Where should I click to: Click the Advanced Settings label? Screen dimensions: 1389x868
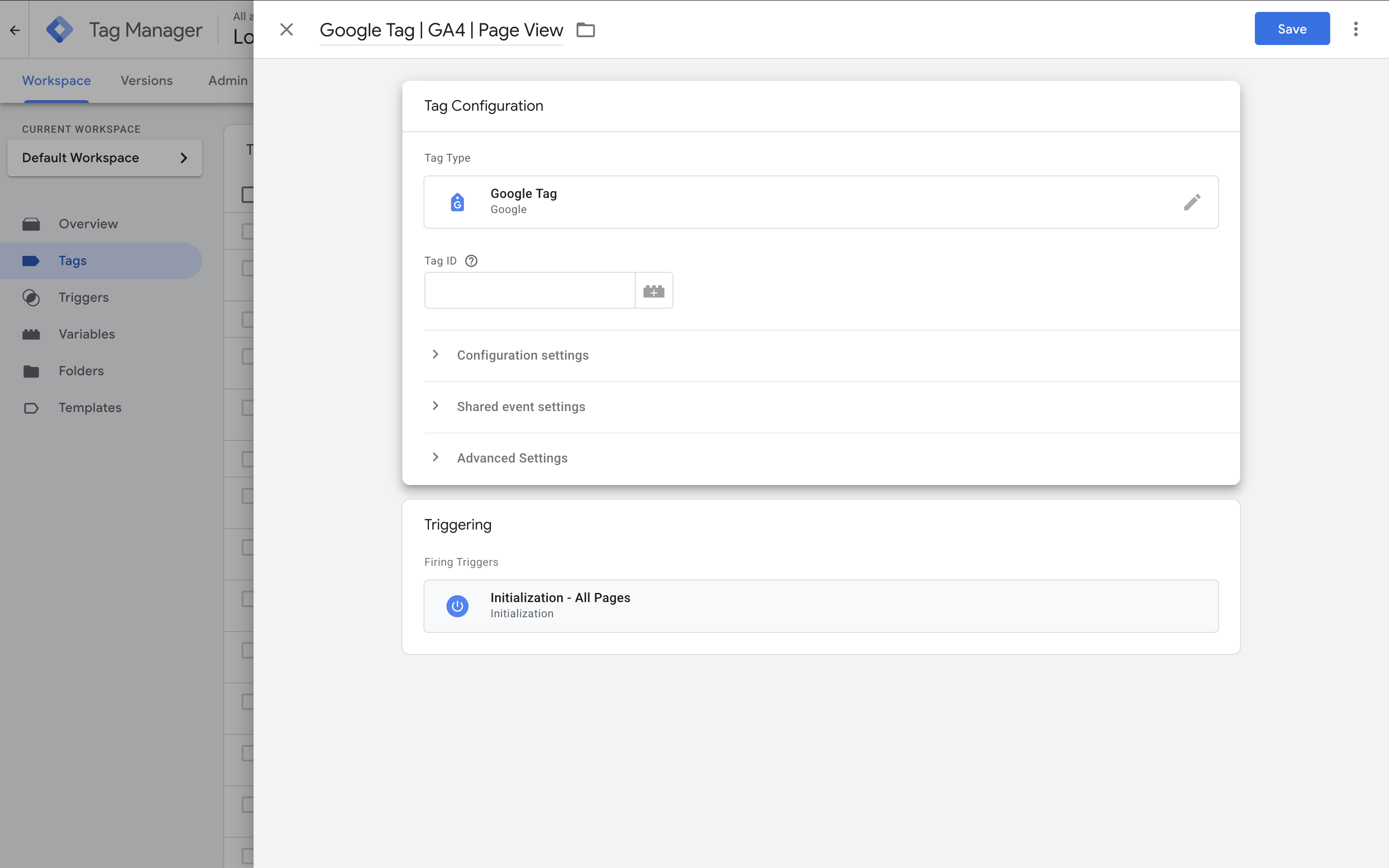(x=513, y=458)
